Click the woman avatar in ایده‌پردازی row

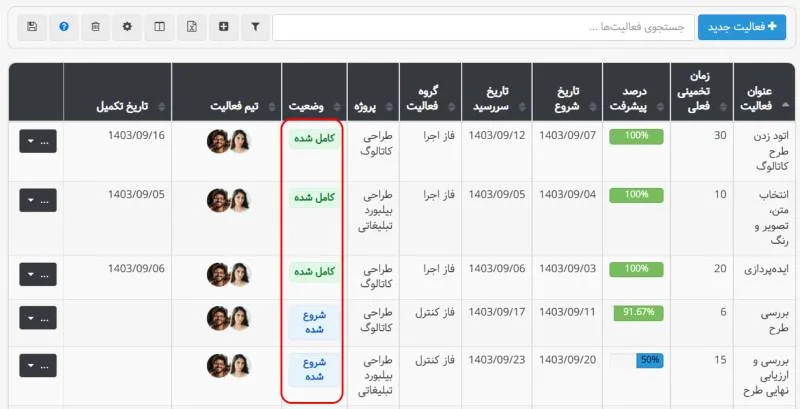pyautogui.click(x=239, y=274)
